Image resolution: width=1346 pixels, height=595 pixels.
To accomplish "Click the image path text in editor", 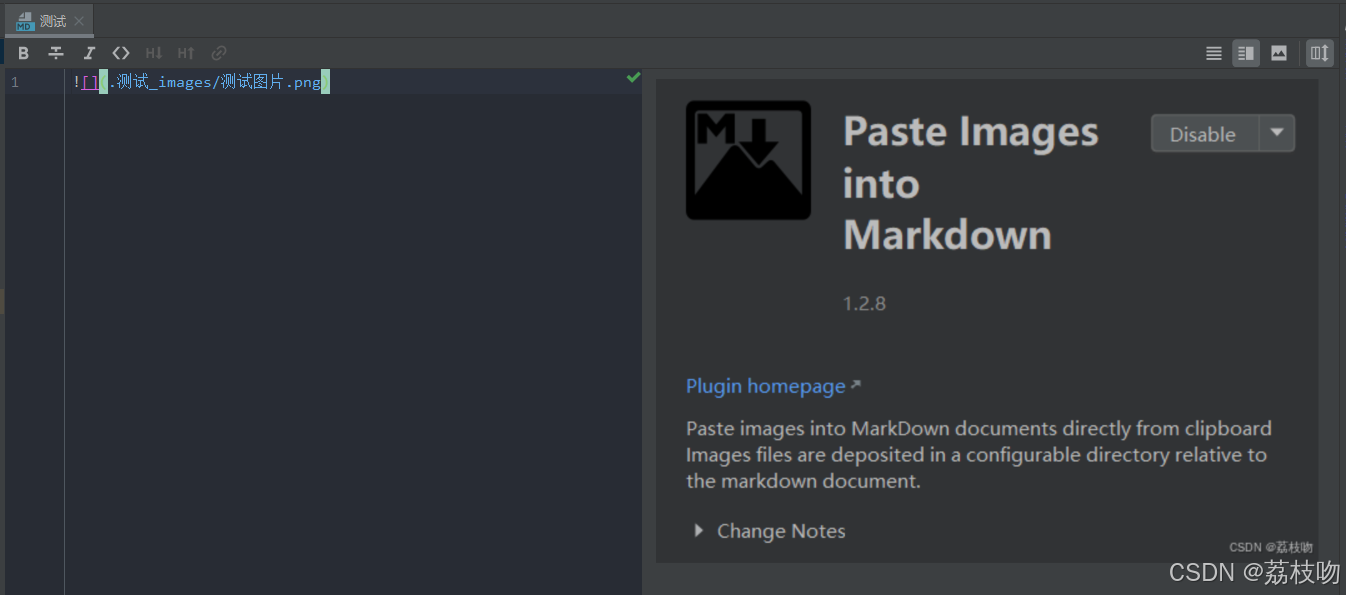I will click(215, 82).
